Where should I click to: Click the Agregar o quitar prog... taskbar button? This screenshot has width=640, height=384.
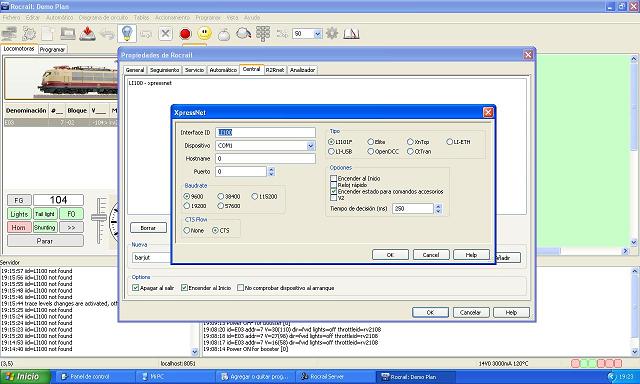pyautogui.click(x=256, y=377)
